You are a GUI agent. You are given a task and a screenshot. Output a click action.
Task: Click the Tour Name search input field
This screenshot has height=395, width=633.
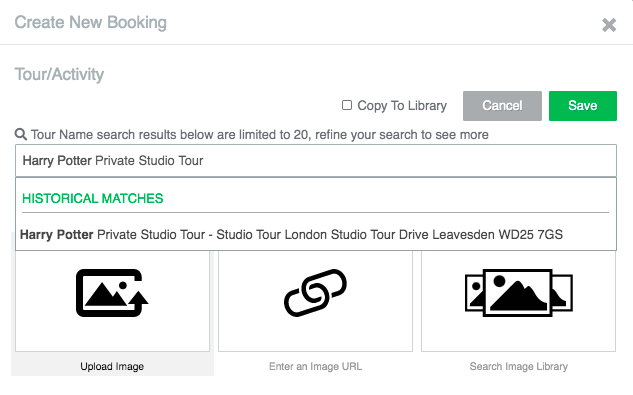click(x=316, y=160)
